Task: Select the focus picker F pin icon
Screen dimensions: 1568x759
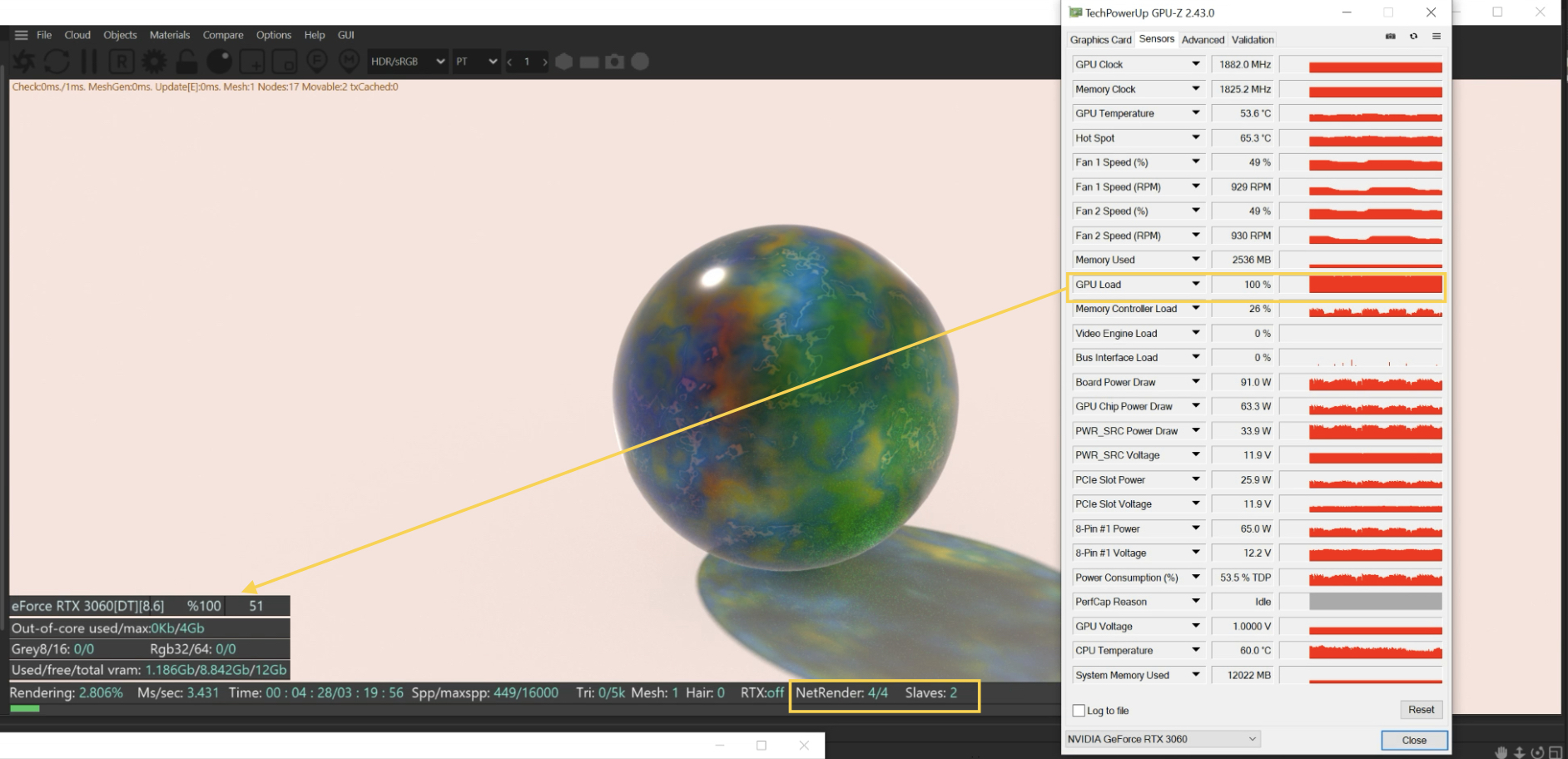Action: (x=316, y=61)
